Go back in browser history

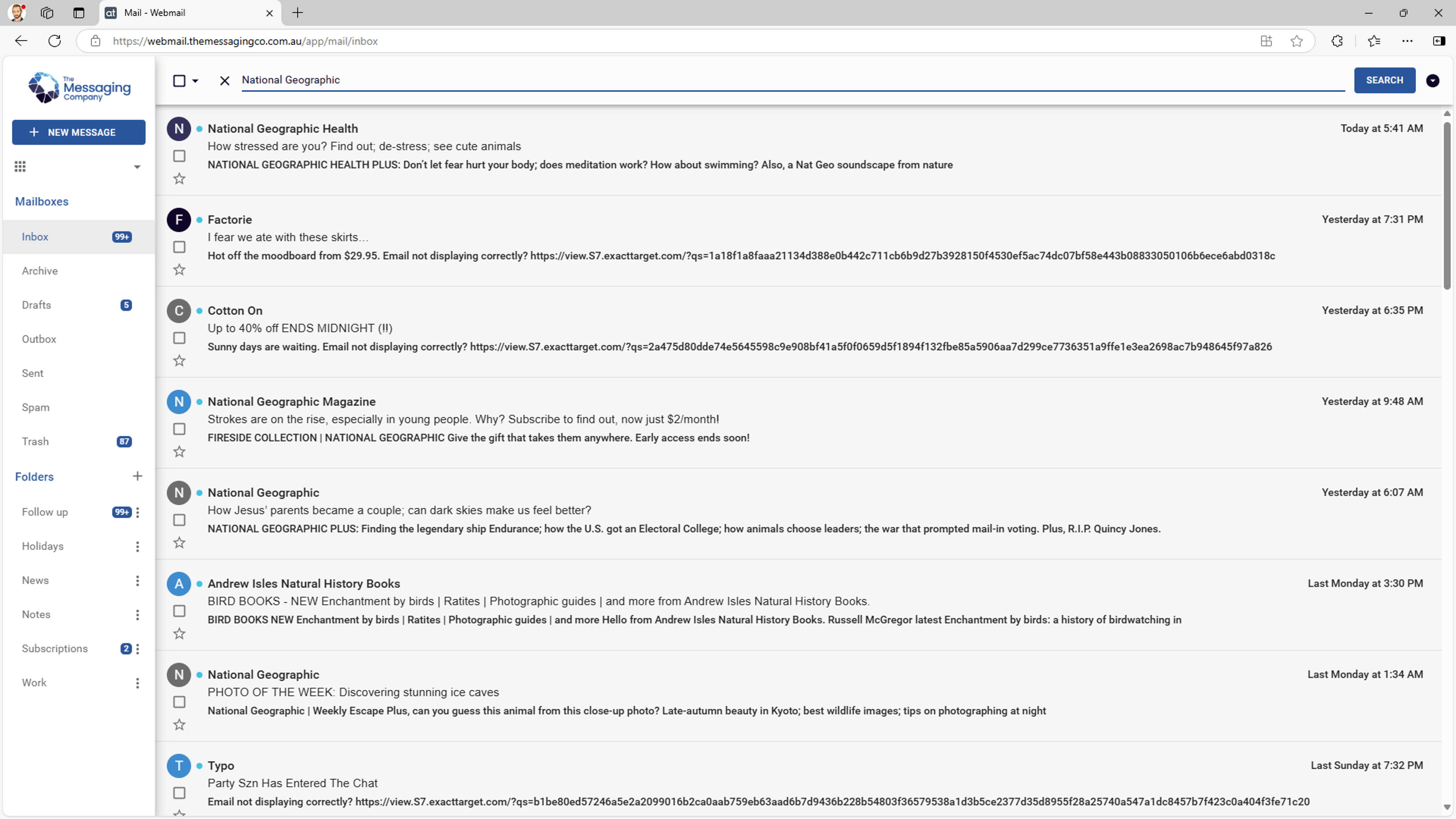(21, 41)
